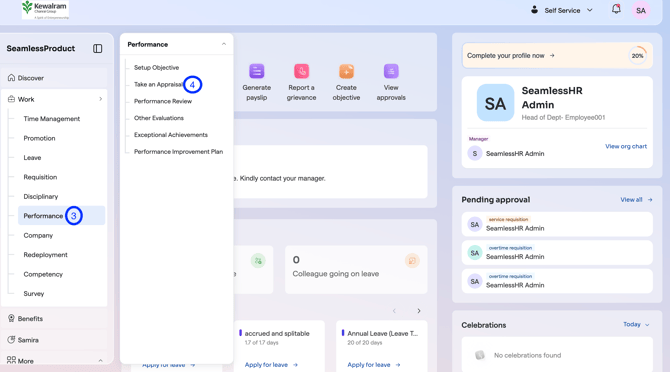Click the 17 of 17 days text
The width and height of the screenshot is (670, 372).
tap(262, 343)
